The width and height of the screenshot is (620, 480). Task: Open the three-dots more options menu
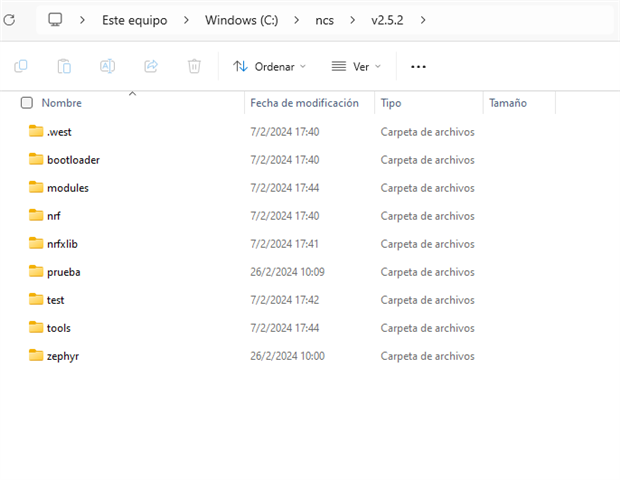coord(418,67)
